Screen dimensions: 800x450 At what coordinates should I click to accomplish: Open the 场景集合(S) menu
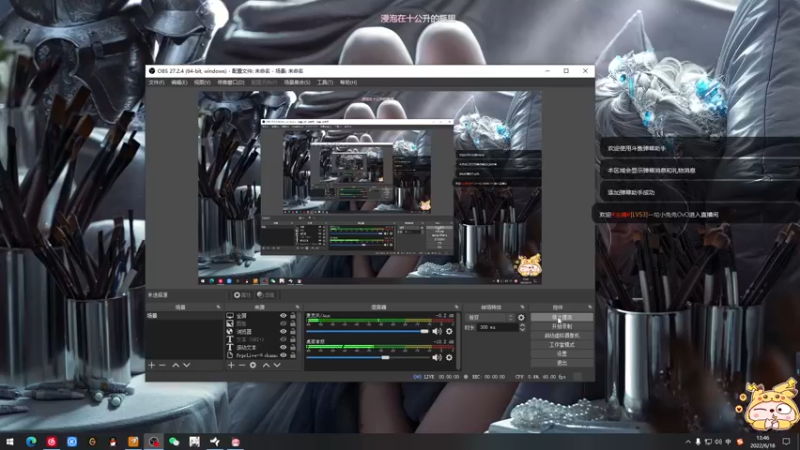297,82
